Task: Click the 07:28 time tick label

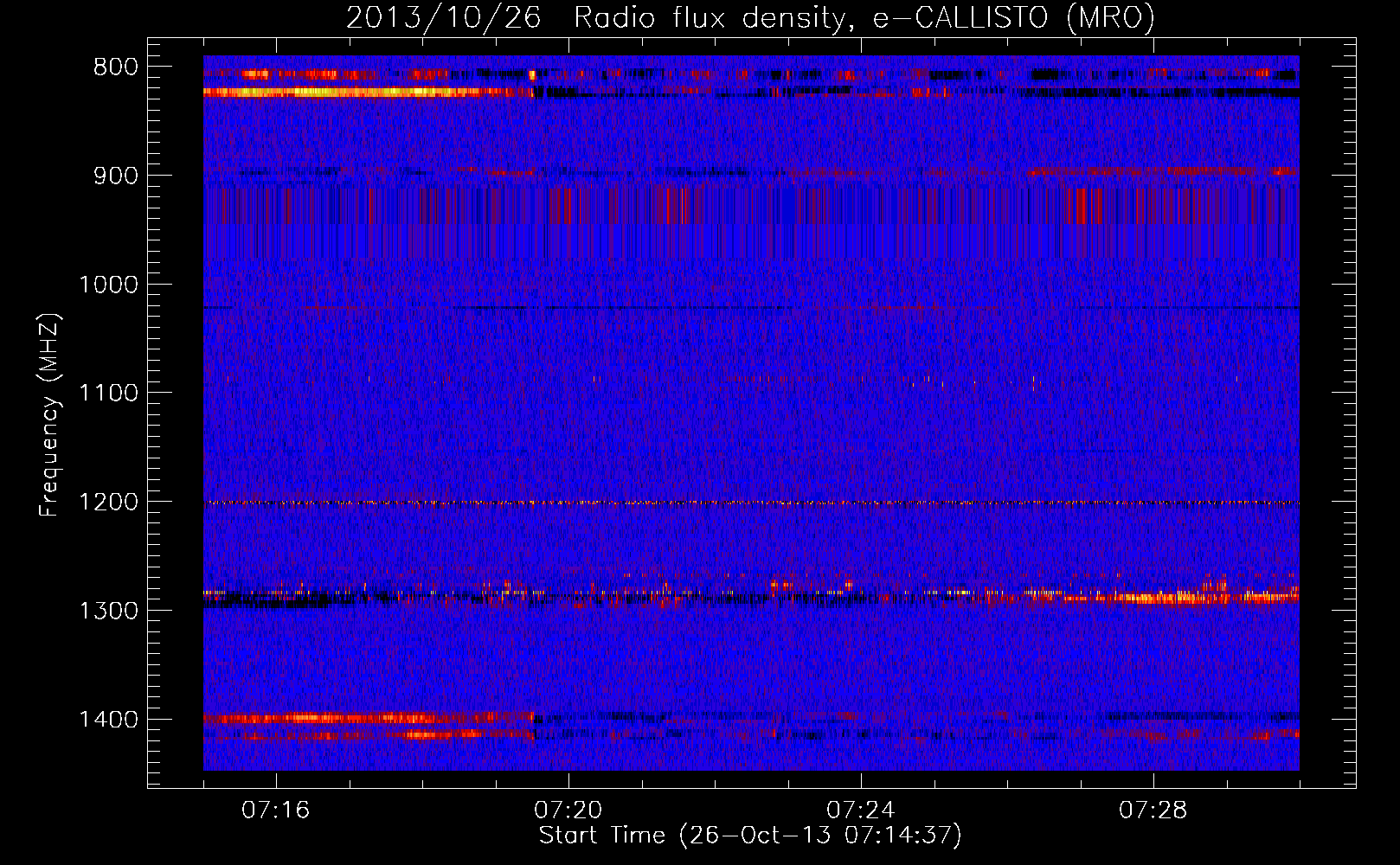Action: click(1153, 811)
